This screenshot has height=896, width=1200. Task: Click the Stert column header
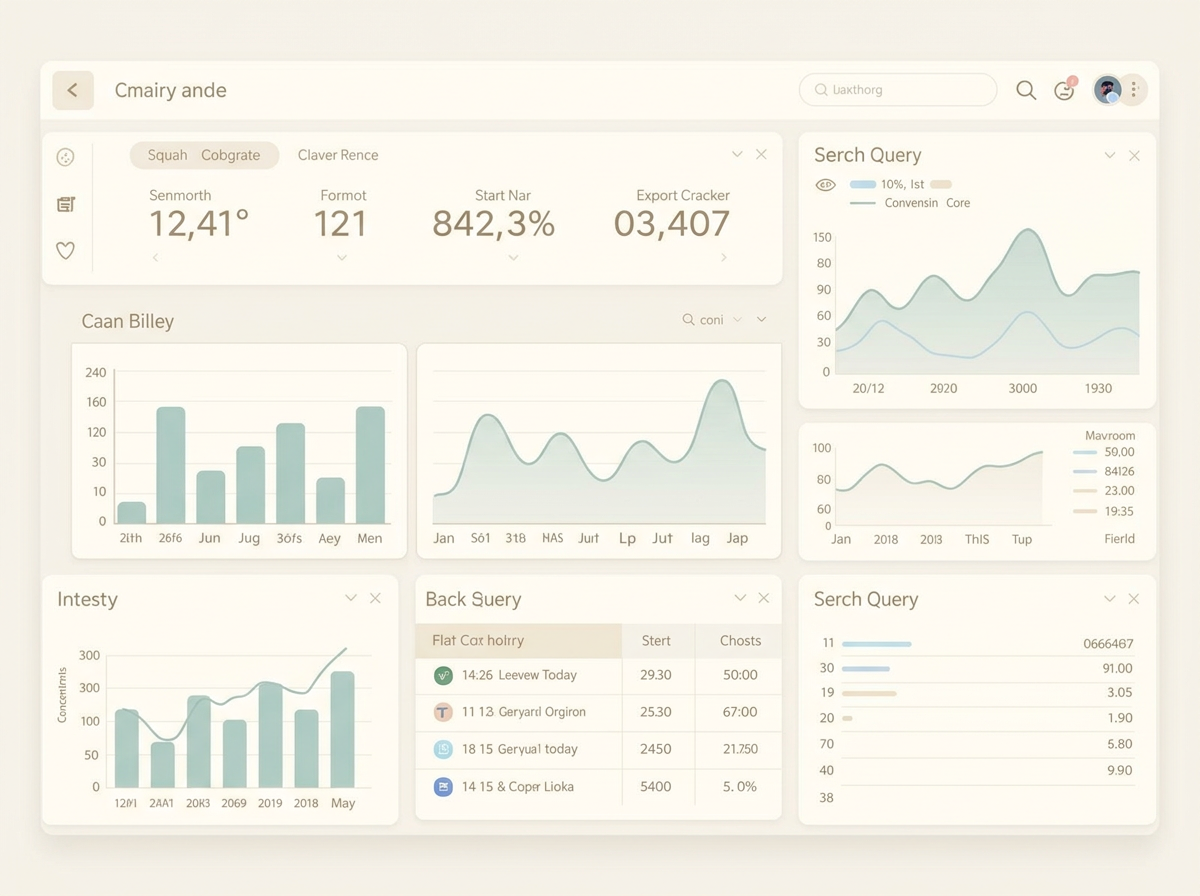point(656,640)
